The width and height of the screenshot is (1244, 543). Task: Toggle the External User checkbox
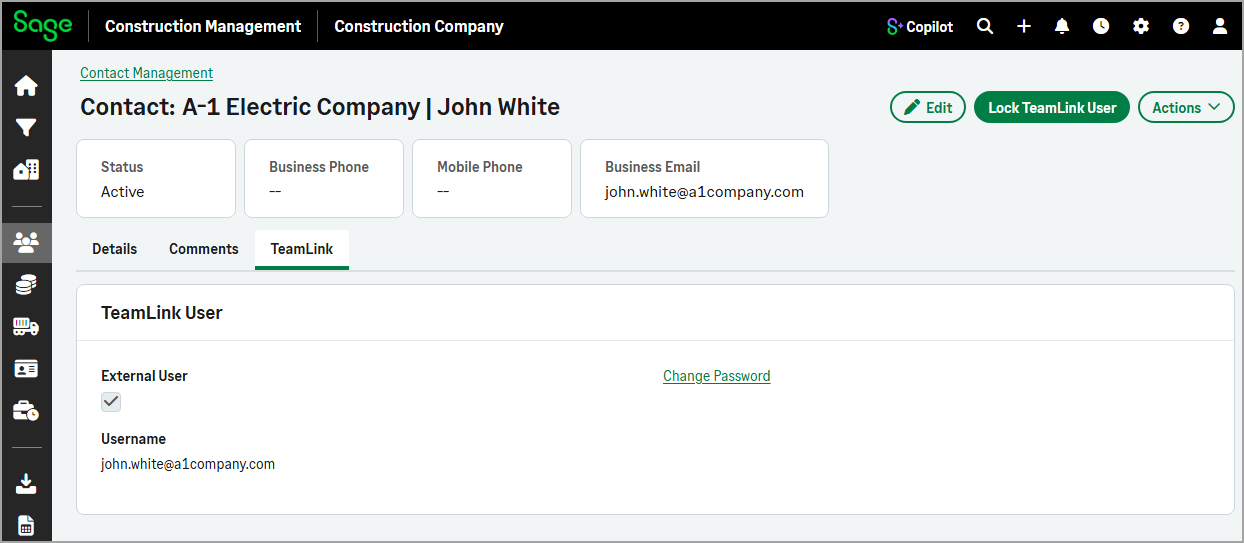111,402
